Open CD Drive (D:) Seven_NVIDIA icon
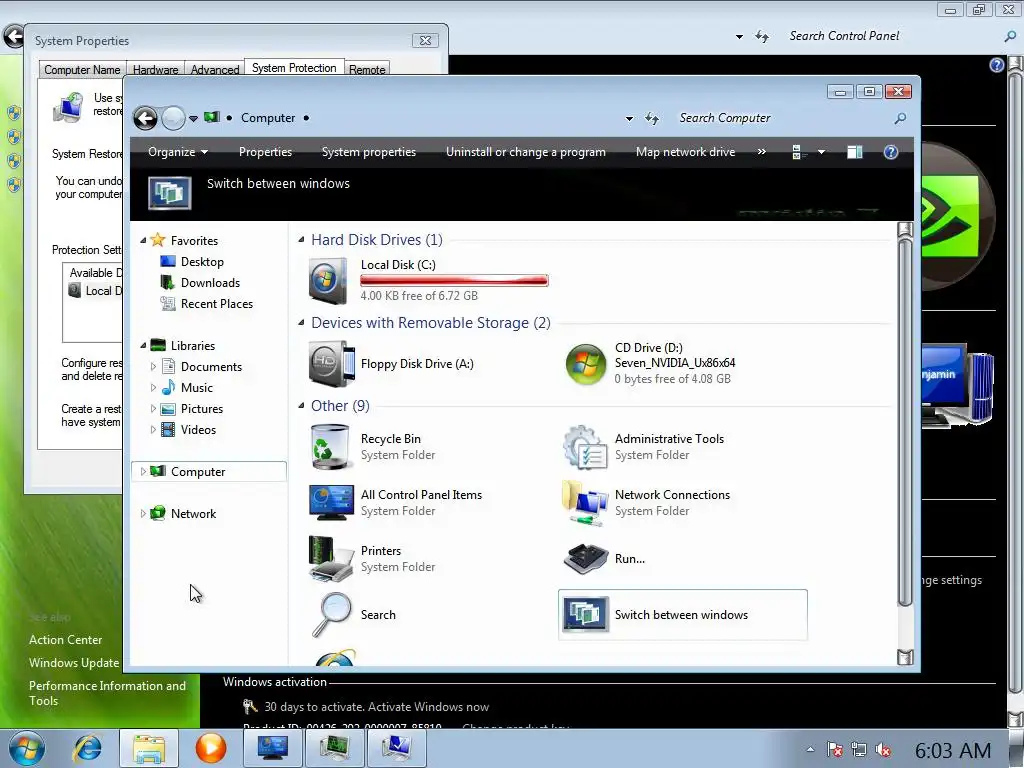This screenshot has width=1024, height=768. (586, 364)
